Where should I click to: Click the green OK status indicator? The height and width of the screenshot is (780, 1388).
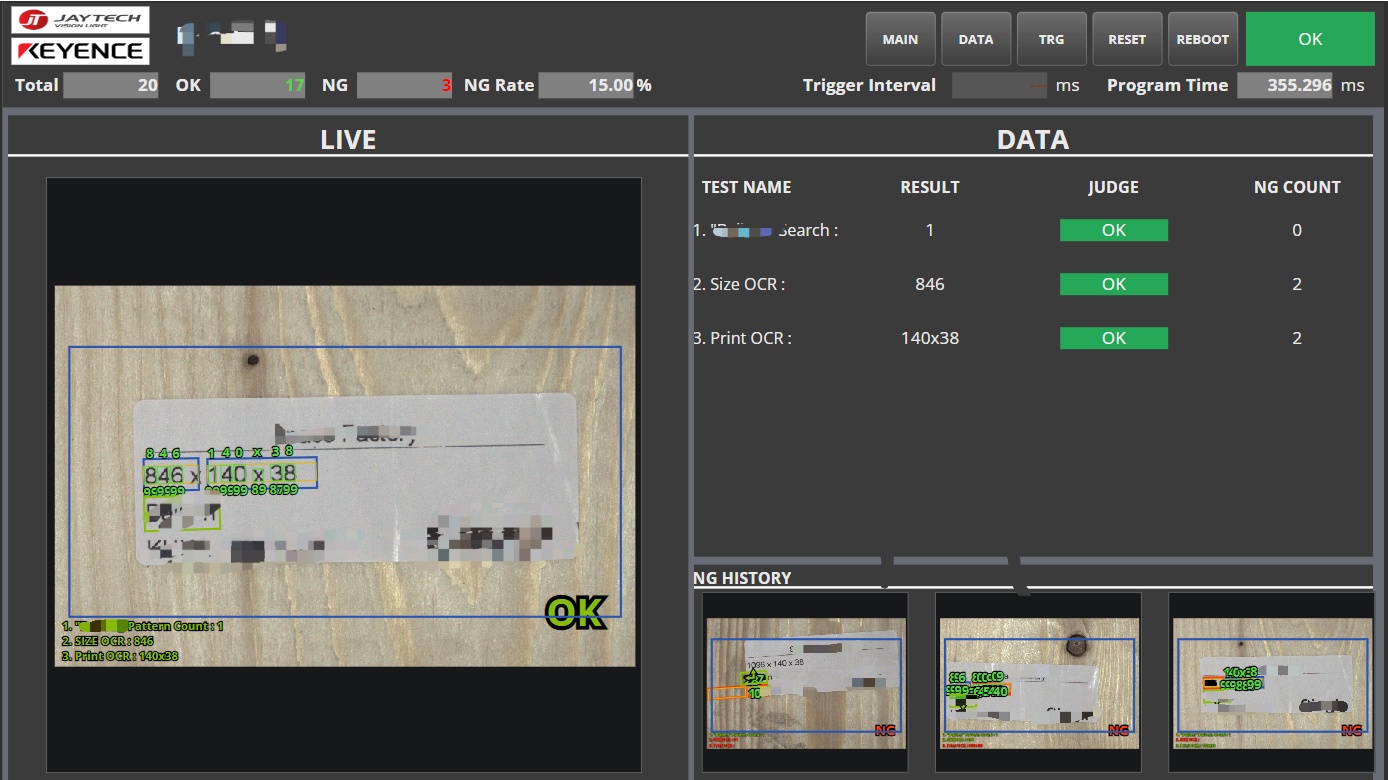point(1310,39)
